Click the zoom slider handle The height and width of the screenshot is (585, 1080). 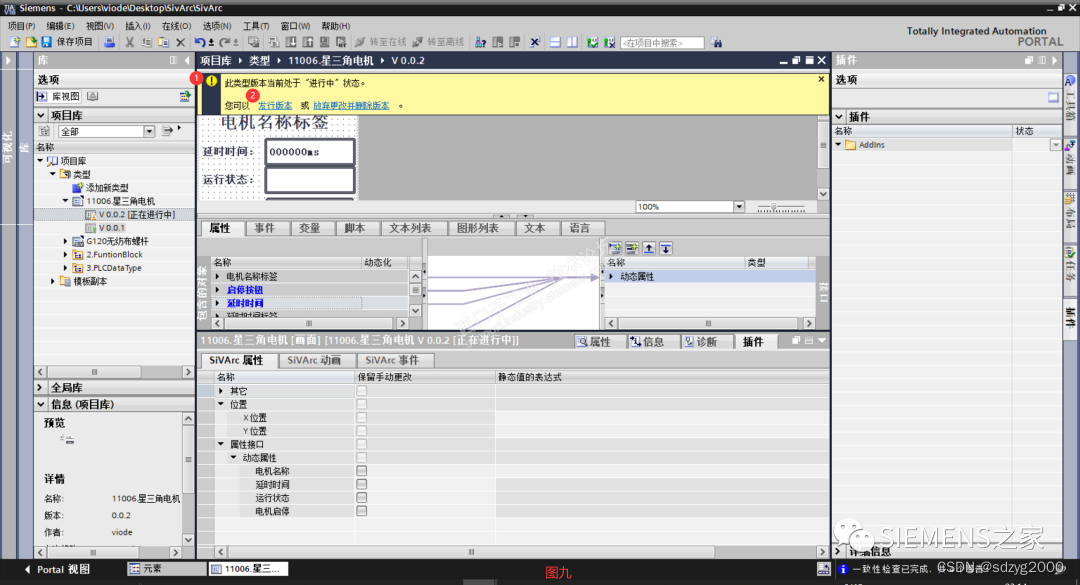click(773, 207)
